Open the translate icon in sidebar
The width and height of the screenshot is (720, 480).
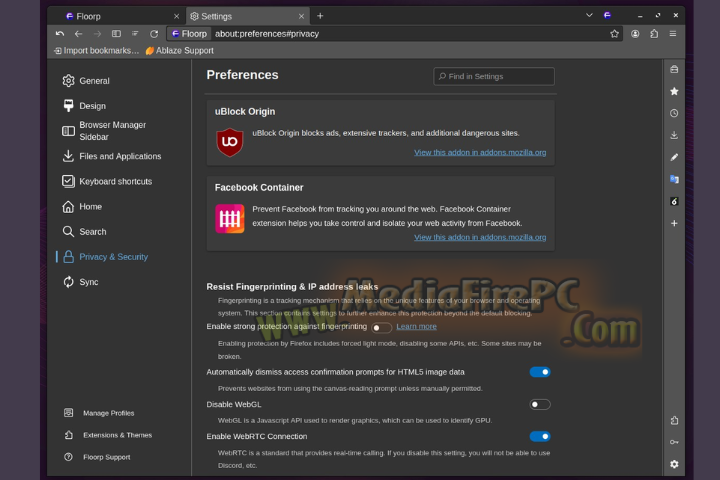tap(674, 179)
